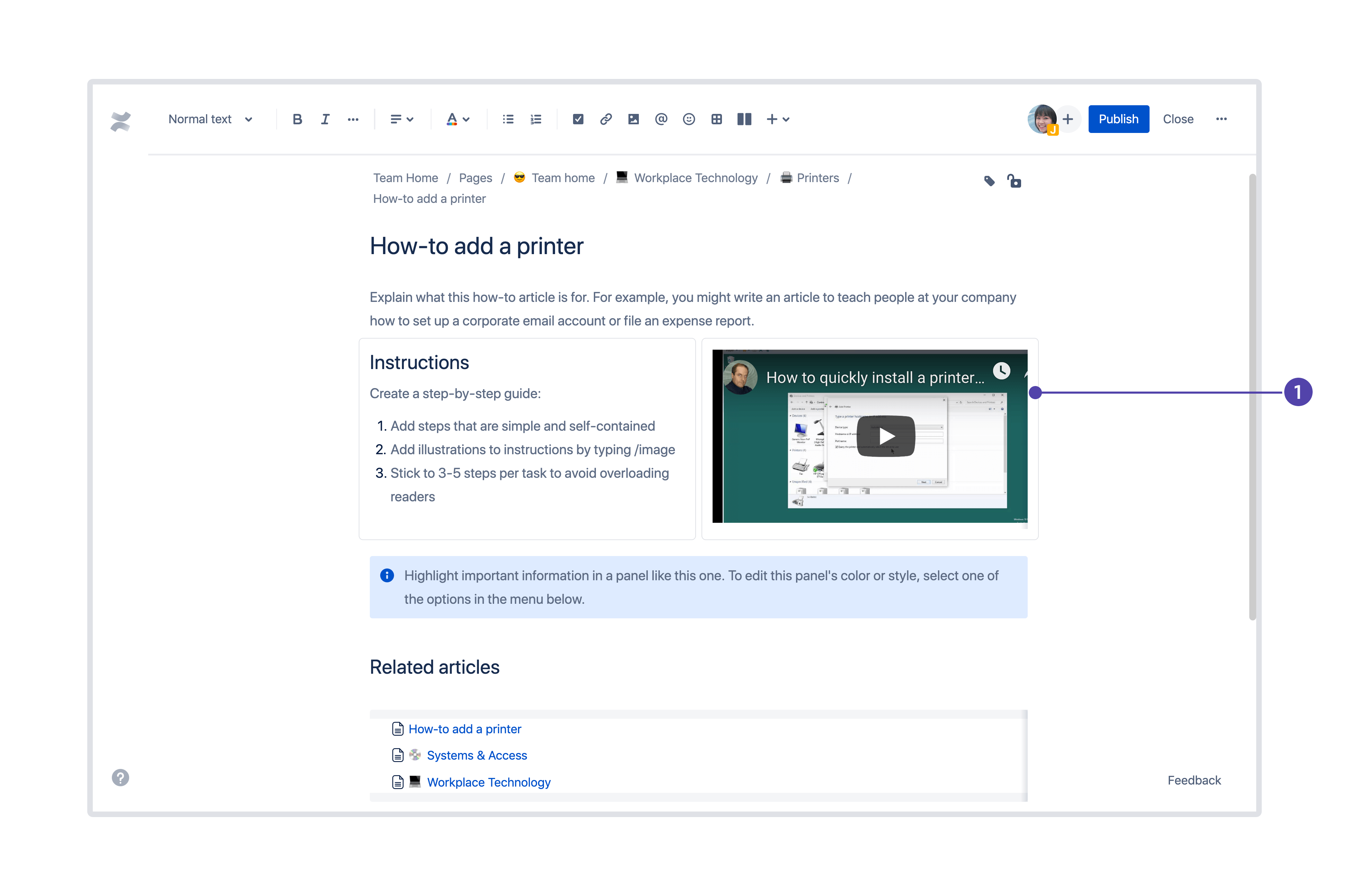Open the emoji picker
Viewport: 1349px width, 896px height.
coord(688,119)
